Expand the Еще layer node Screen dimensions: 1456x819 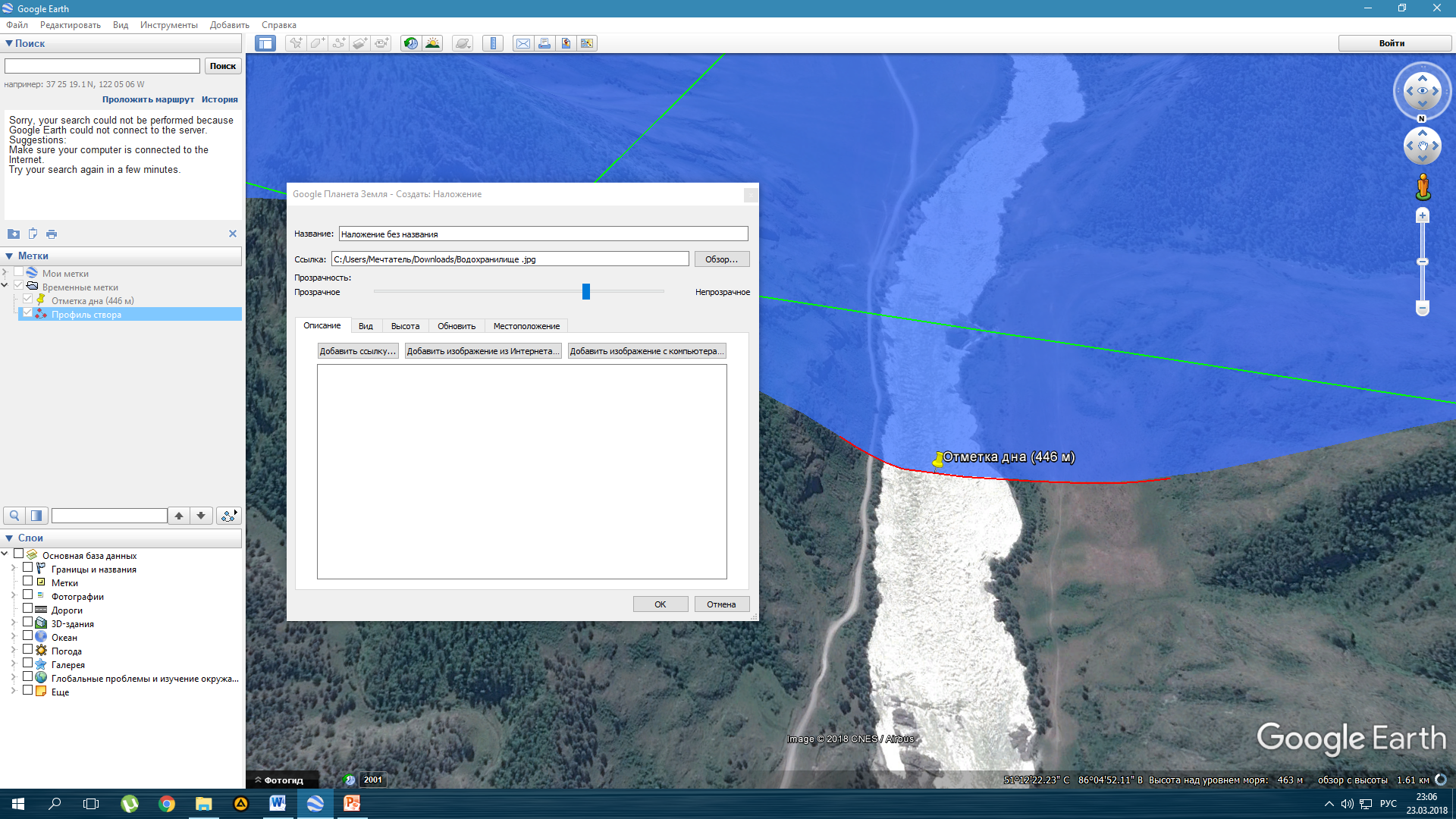coord(14,691)
